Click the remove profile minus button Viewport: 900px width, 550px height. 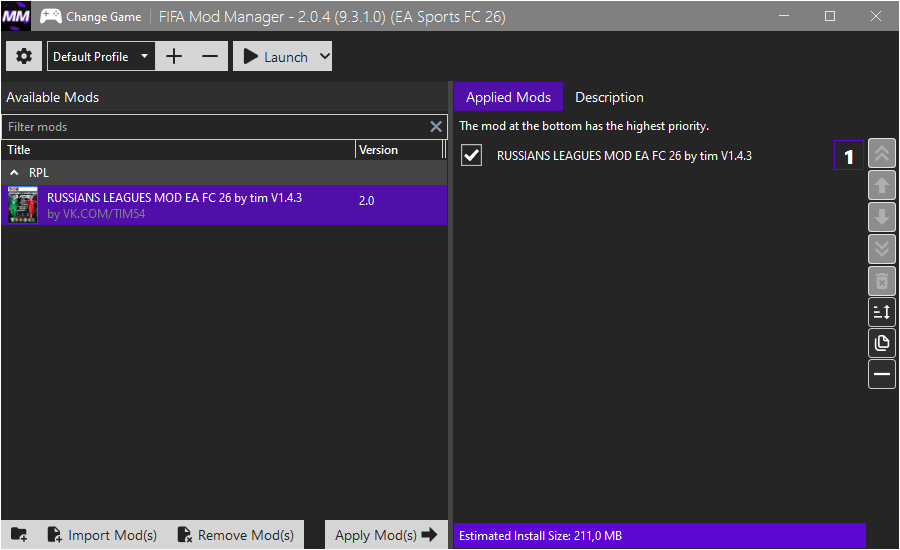coord(210,57)
